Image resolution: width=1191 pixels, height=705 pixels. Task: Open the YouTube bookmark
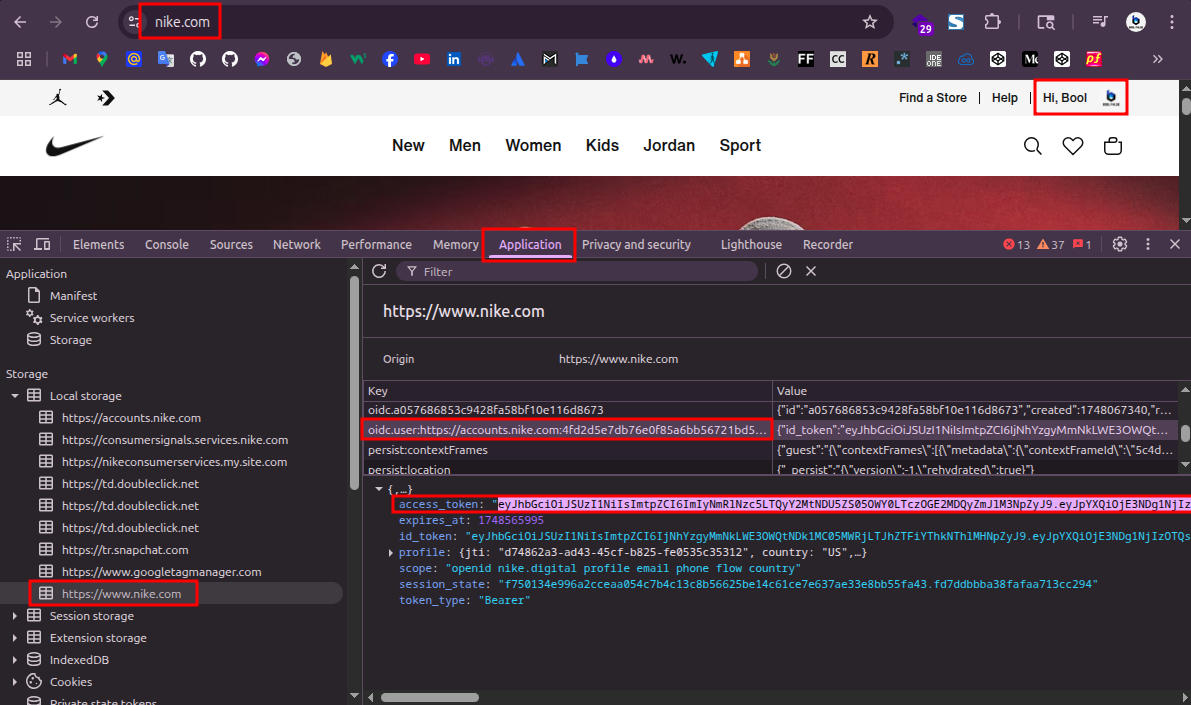pyautogui.click(x=422, y=59)
